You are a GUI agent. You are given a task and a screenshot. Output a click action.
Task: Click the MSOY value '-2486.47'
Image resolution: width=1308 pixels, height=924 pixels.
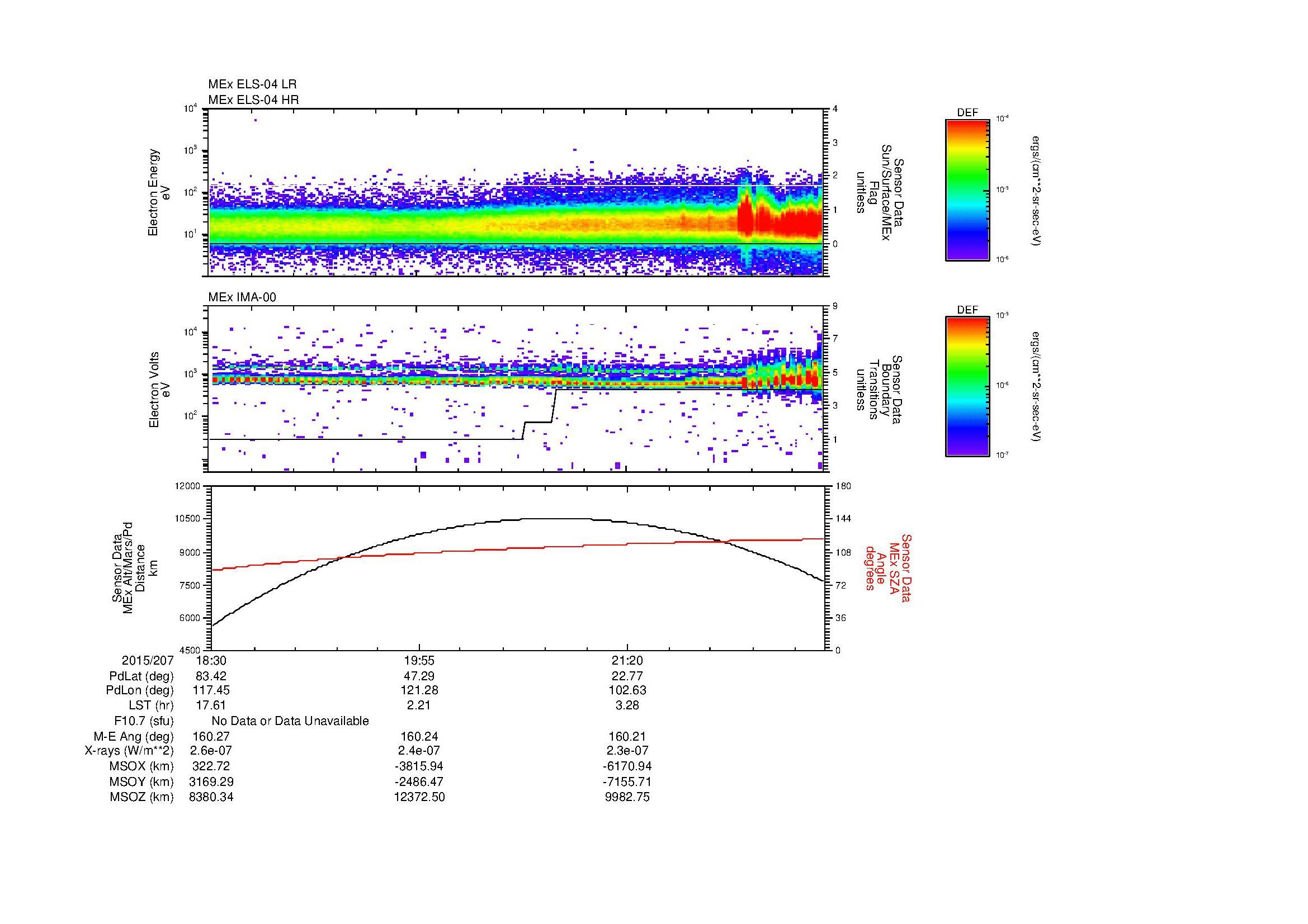click(x=419, y=781)
